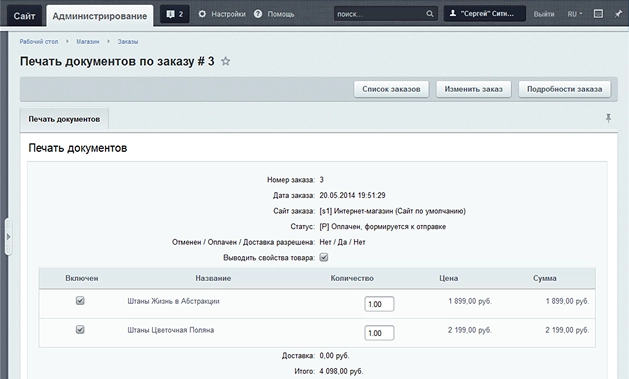The height and width of the screenshot is (379, 629).
Task: Click the search magnifier icon
Action: tap(430, 14)
